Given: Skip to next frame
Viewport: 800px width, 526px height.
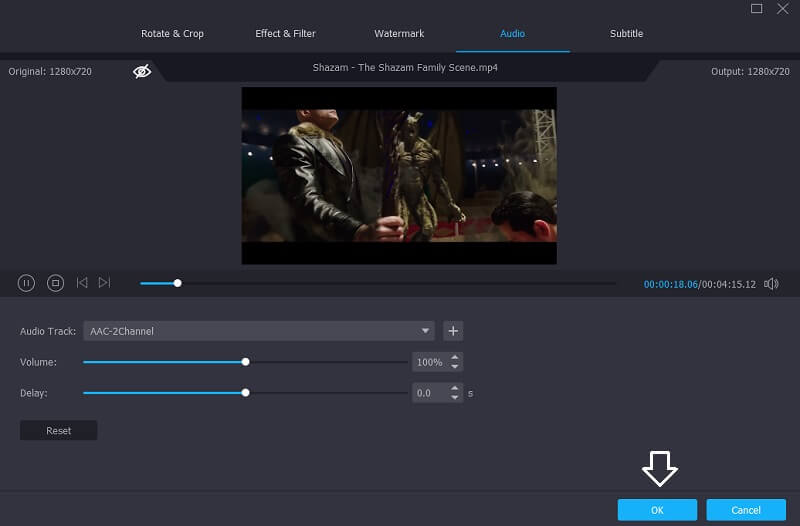Looking at the screenshot, I should (x=104, y=283).
